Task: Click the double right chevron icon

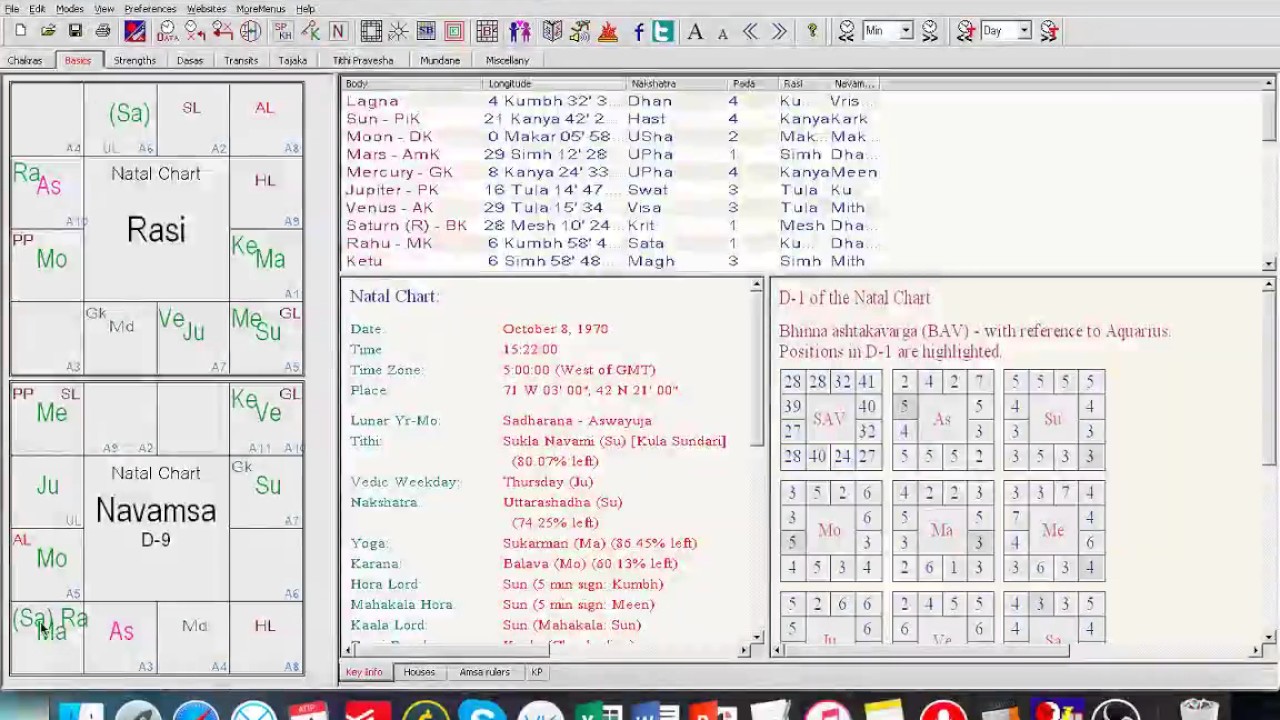Action: (x=779, y=32)
